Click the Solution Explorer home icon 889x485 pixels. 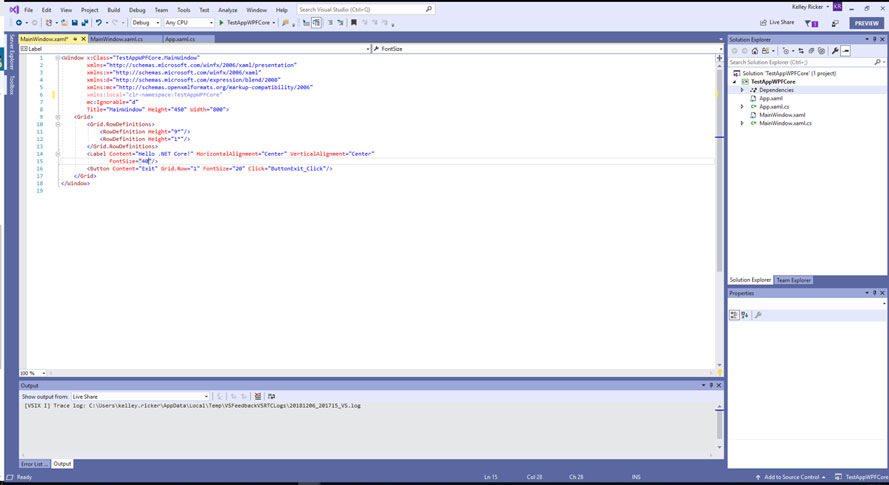[x=755, y=50]
